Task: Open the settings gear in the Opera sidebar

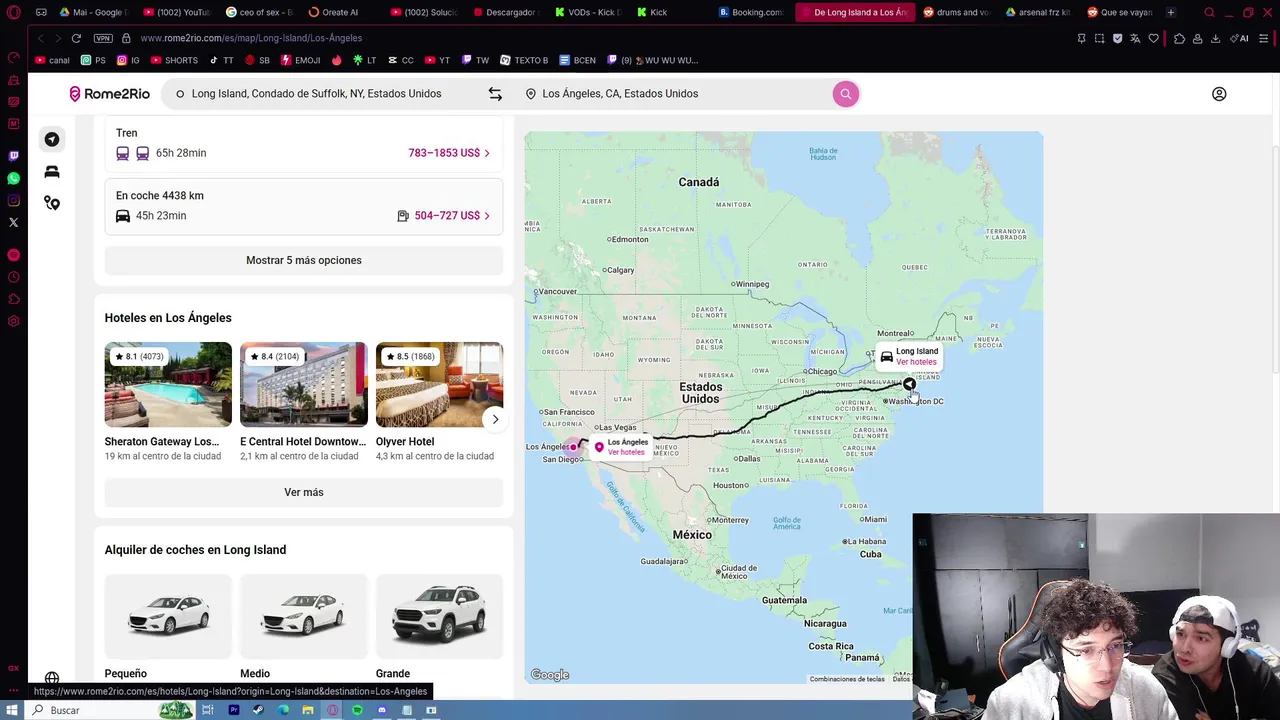Action: (x=13, y=321)
